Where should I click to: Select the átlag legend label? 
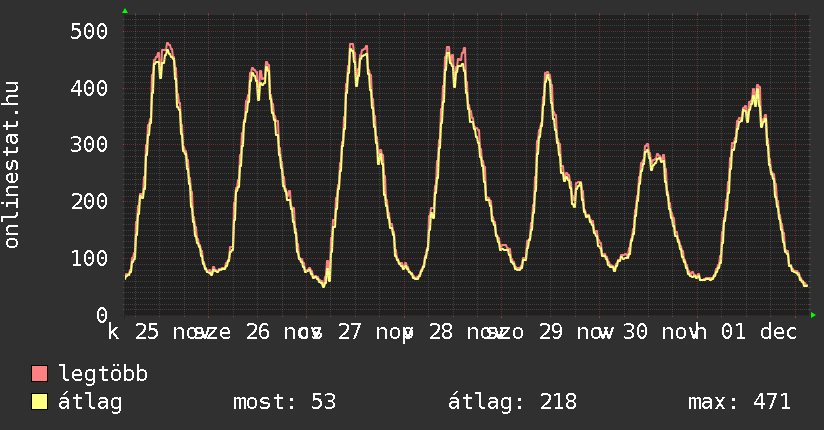click(90, 402)
